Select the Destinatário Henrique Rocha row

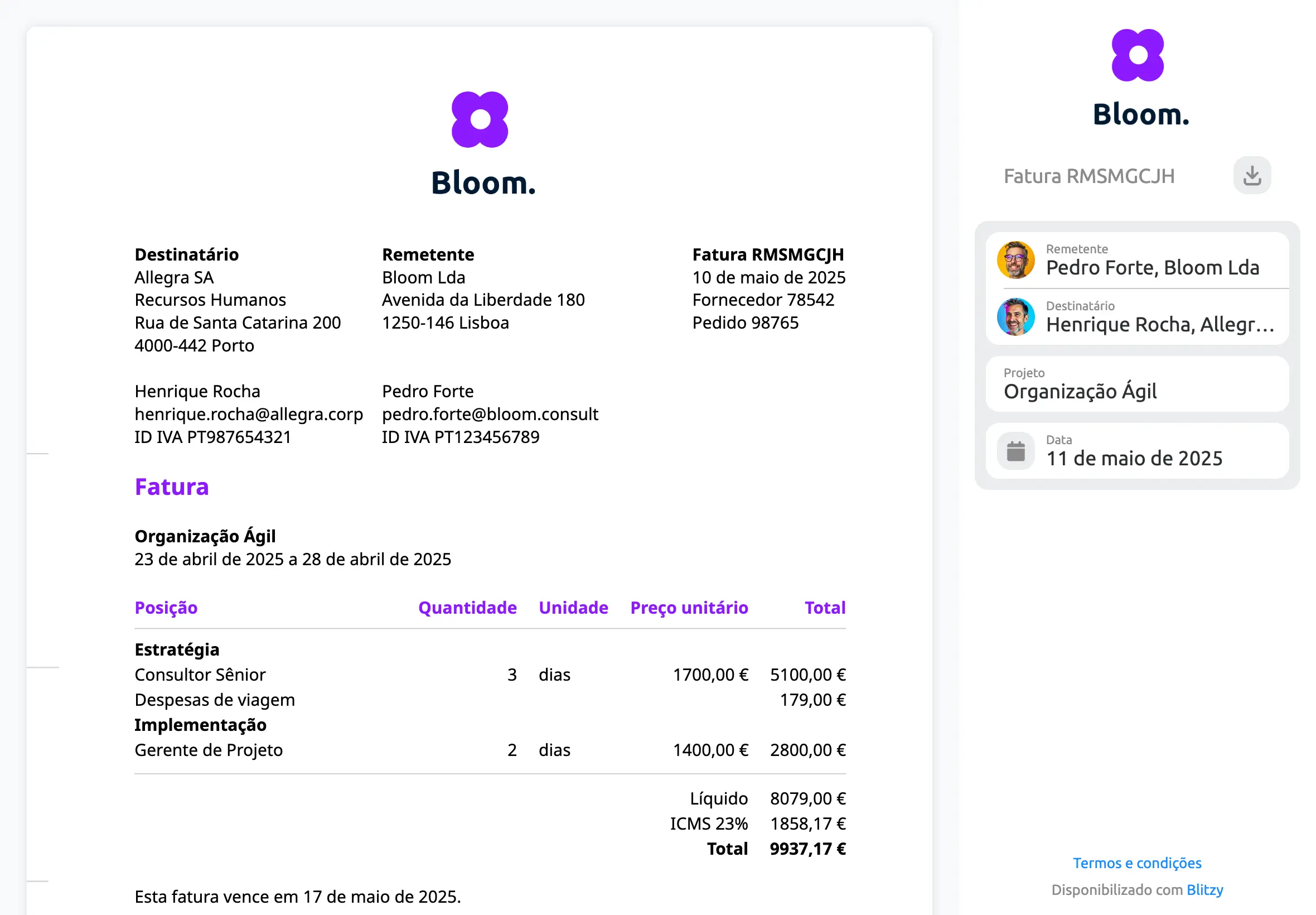click(1136, 316)
